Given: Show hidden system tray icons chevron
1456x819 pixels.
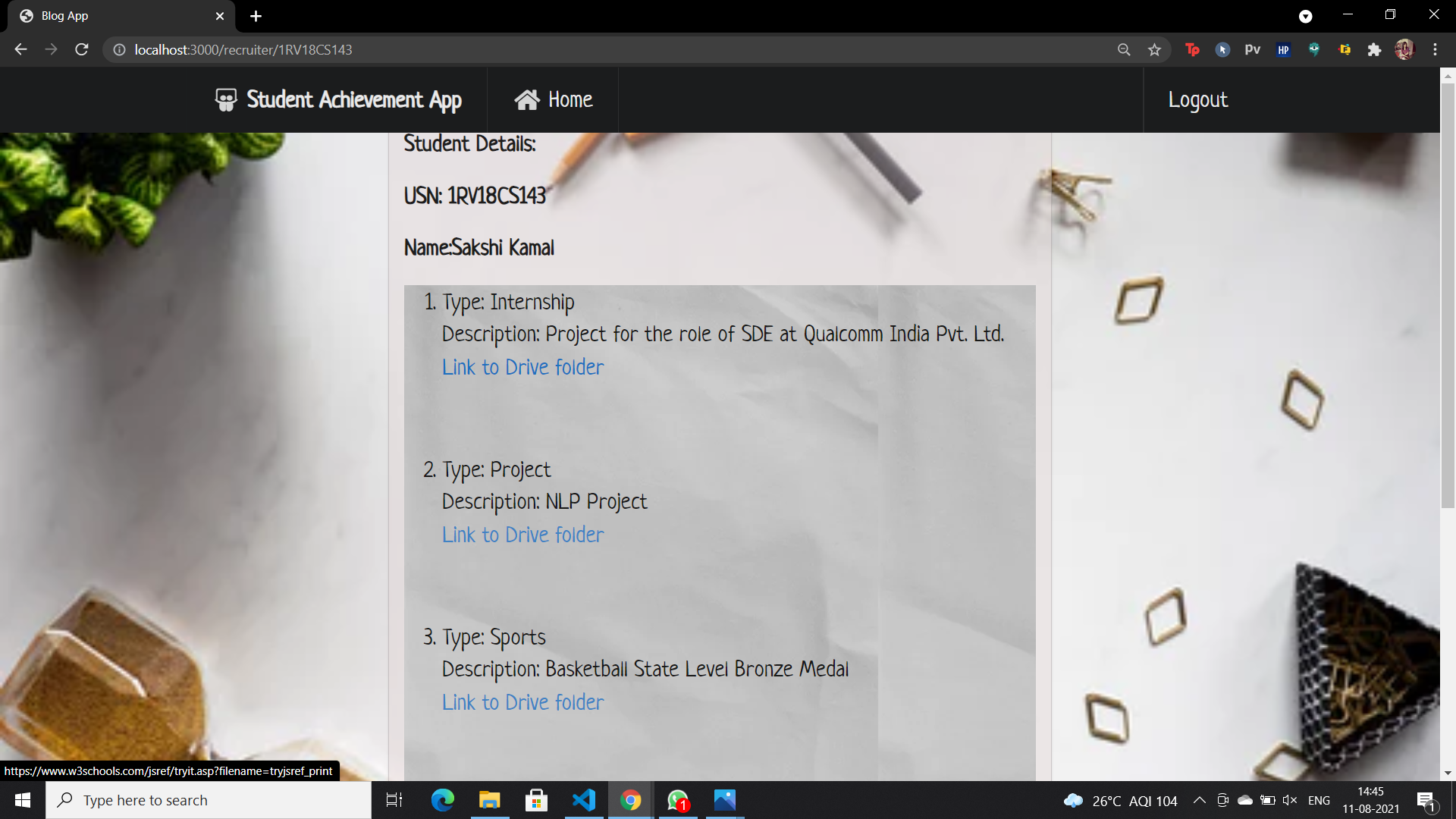Looking at the screenshot, I should [x=1200, y=800].
